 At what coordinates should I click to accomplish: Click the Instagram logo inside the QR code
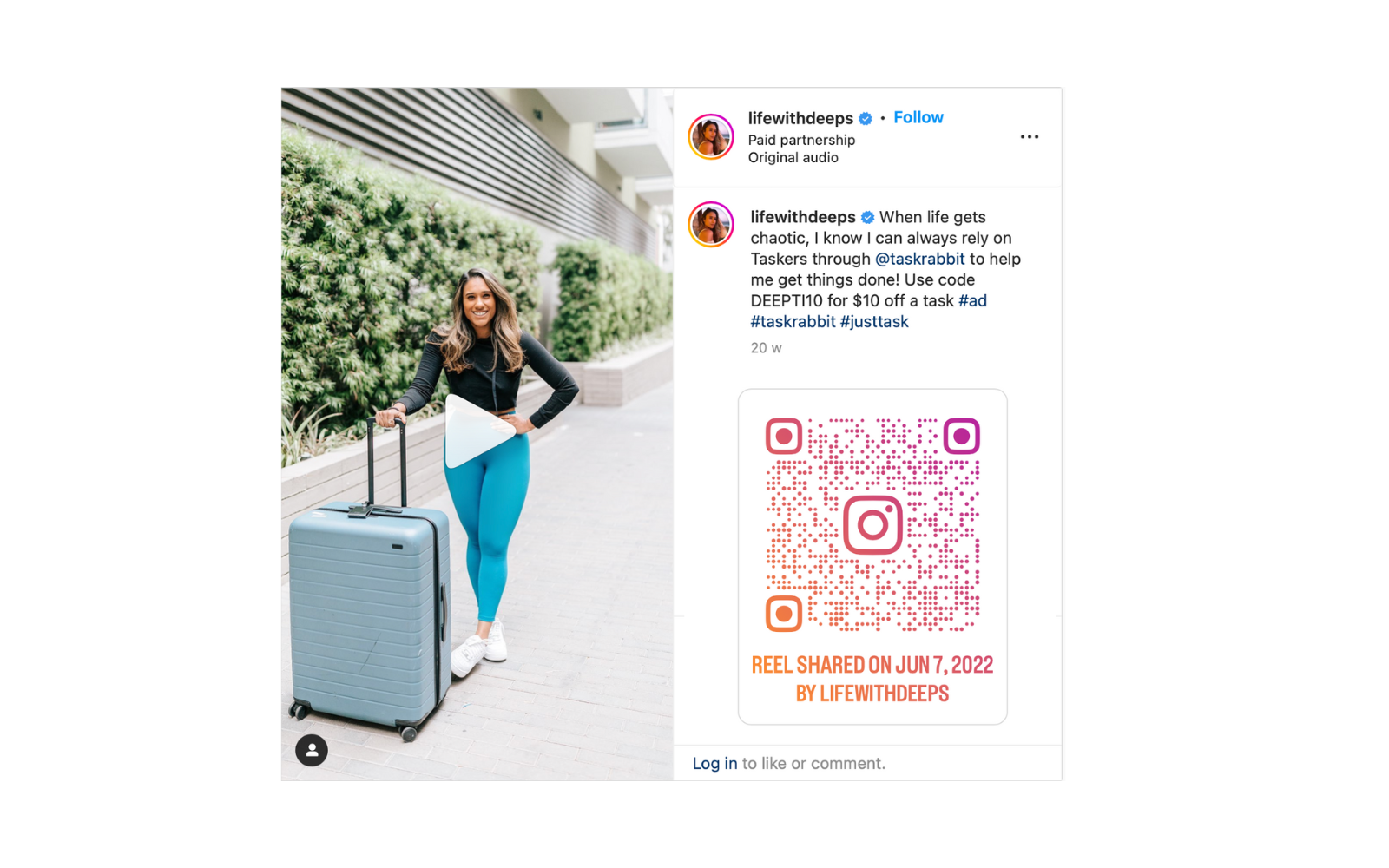point(872,525)
